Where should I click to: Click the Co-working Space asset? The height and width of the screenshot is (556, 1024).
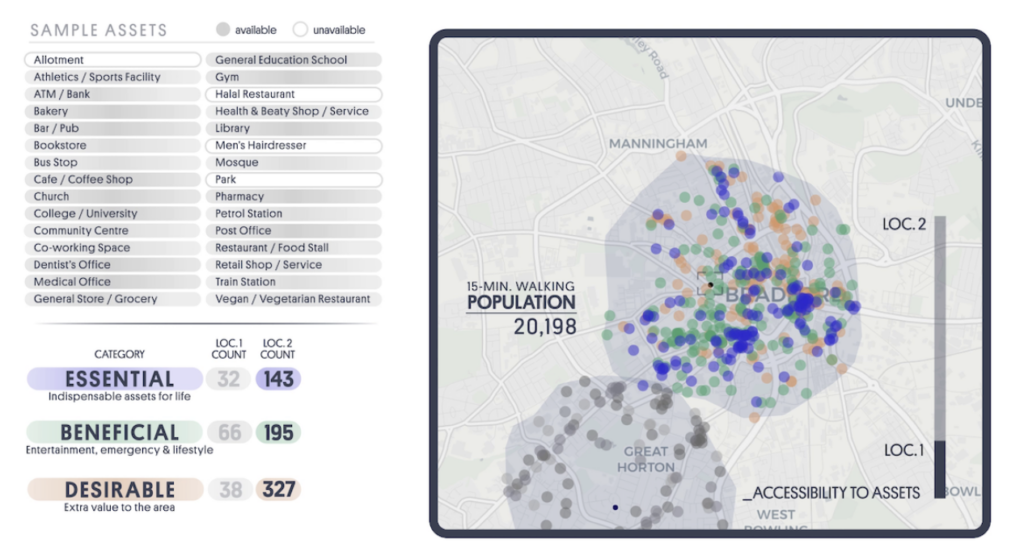(x=112, y=248)
